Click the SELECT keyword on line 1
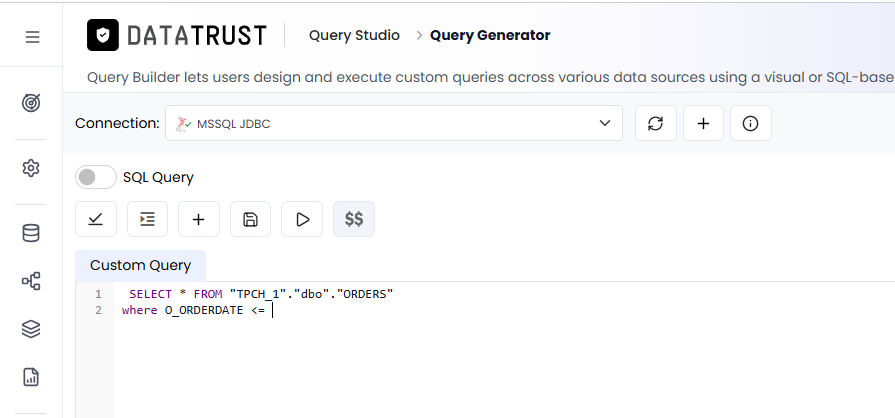895x418 pixels. click(x=150, y=294)
